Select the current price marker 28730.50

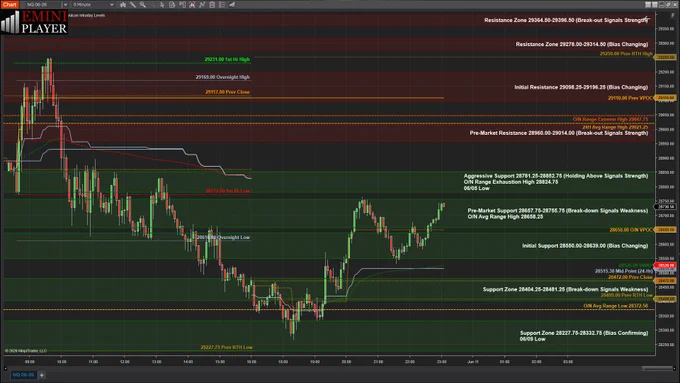[666, 207]
